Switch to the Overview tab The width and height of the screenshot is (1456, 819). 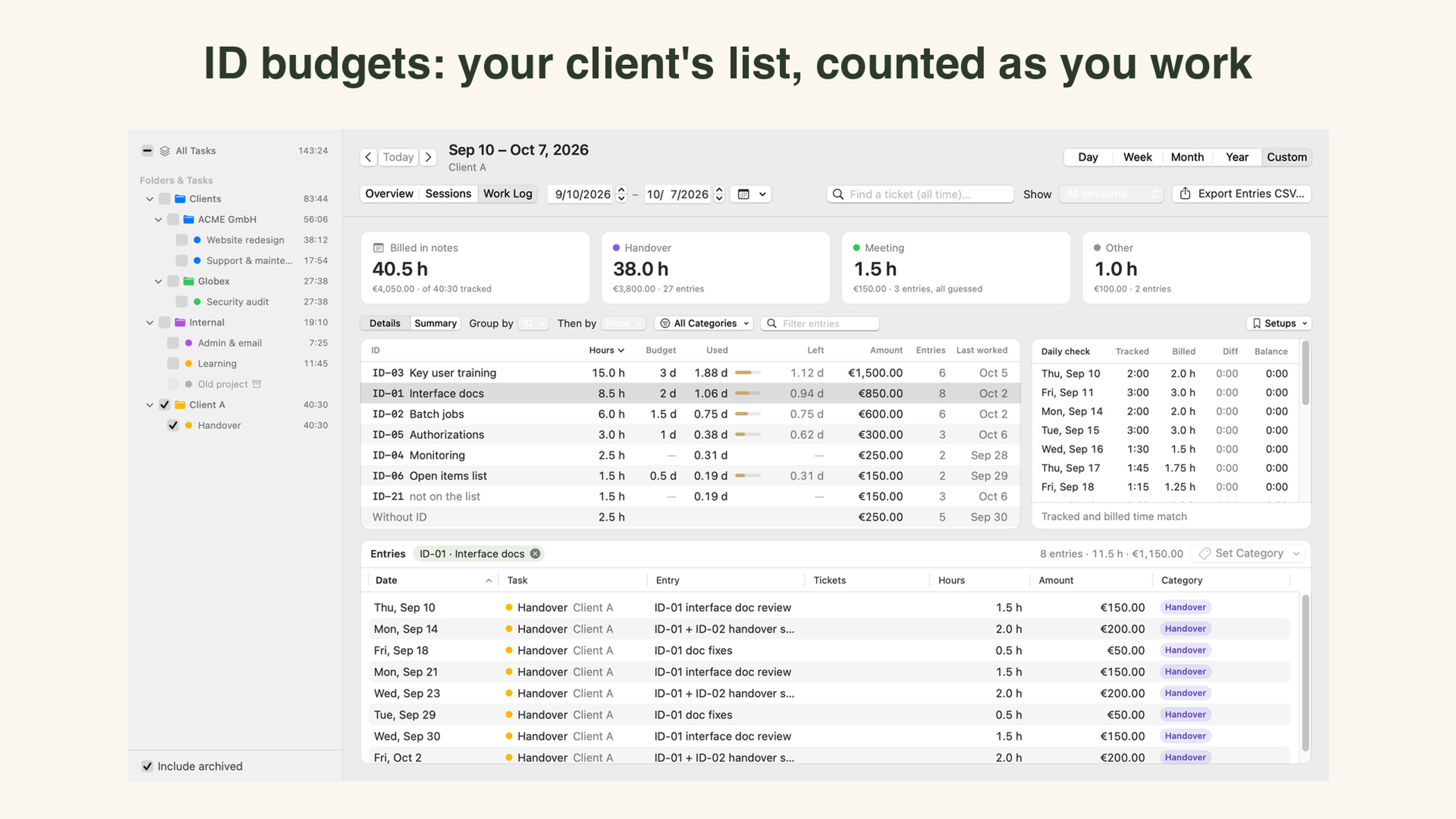click(390, 193)
